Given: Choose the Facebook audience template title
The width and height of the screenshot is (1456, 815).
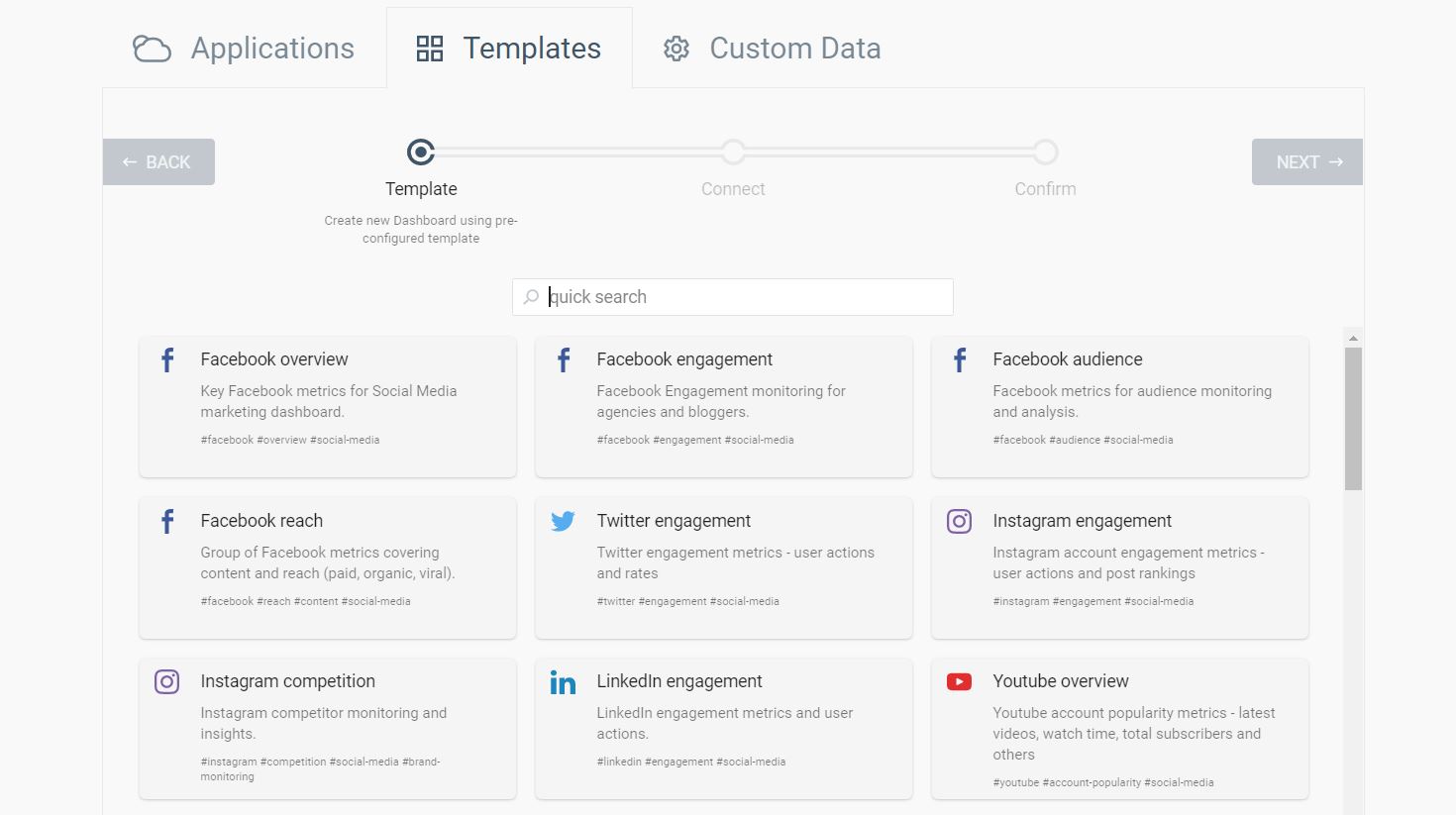Looking at the screenshot, I should click(1068, 359).
